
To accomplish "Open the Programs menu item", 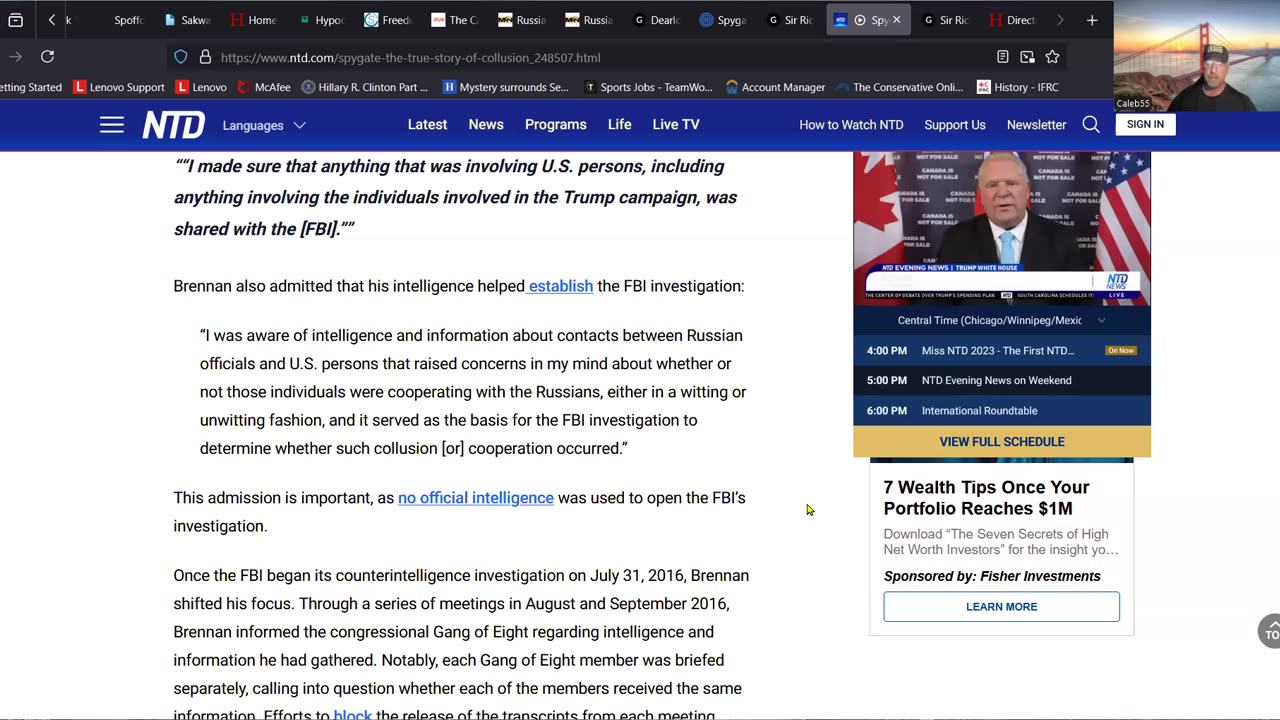I will pyautogui.click(x=555, y=124).
